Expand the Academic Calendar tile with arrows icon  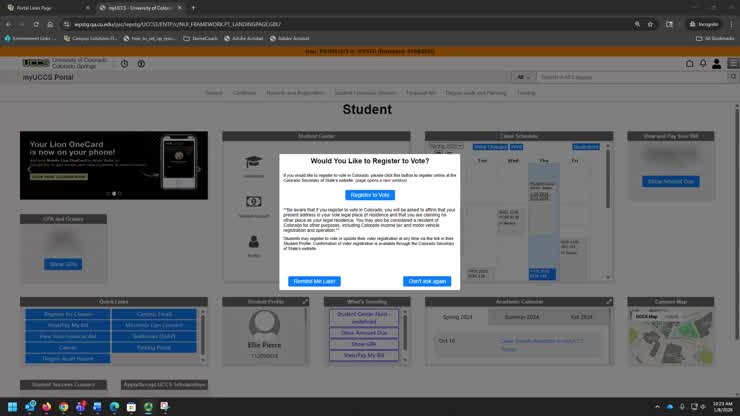click(x=608, y=301)
